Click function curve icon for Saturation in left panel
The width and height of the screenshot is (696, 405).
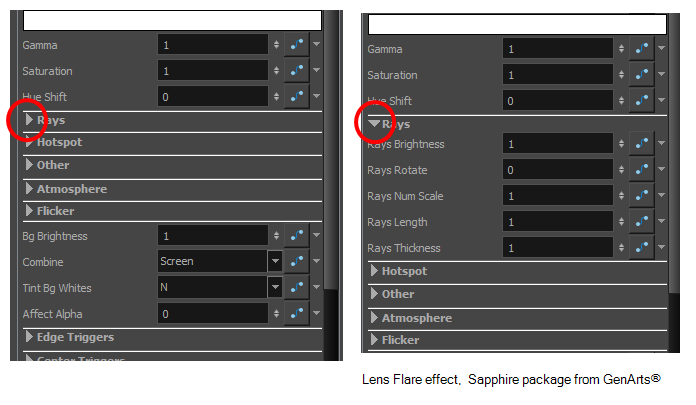coord(297,70)
